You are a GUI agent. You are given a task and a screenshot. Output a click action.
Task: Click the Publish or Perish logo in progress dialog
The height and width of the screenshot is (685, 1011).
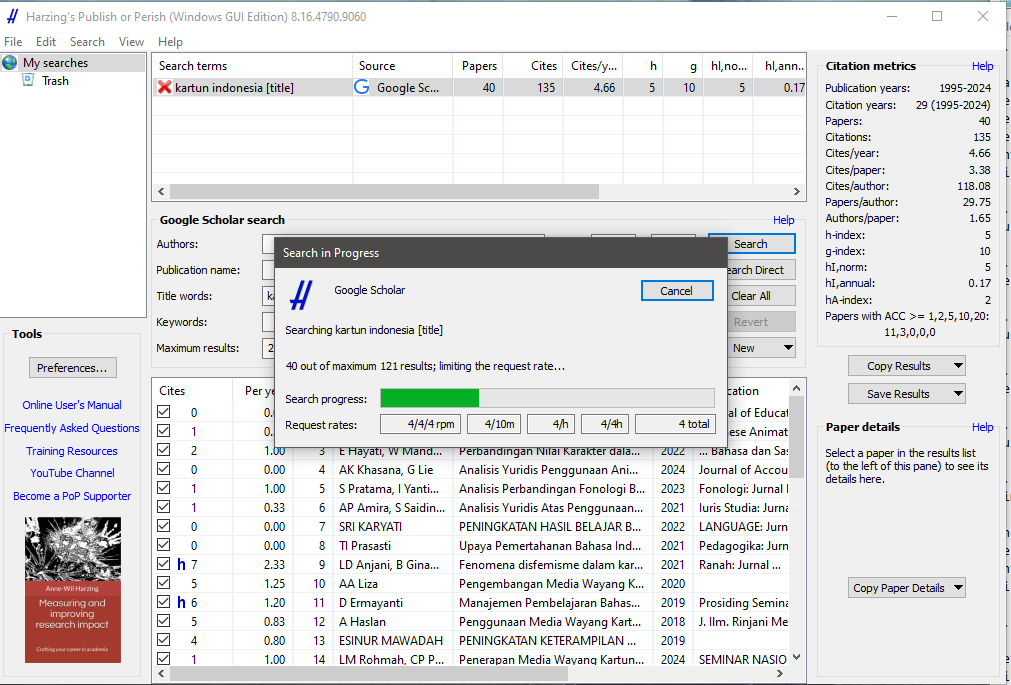point(301,295)
